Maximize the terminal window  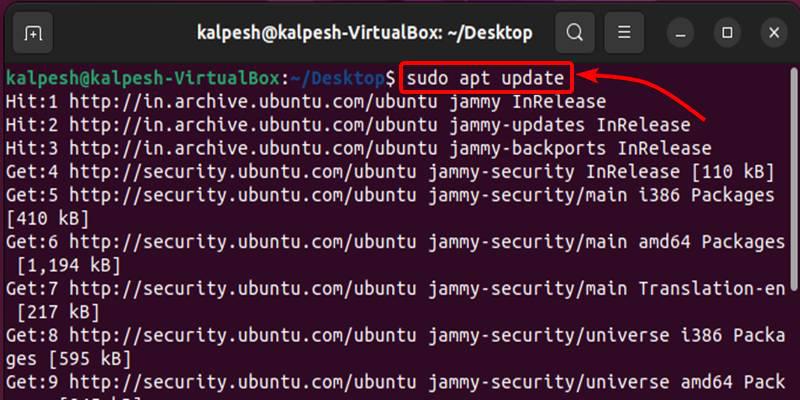(727, 33)
